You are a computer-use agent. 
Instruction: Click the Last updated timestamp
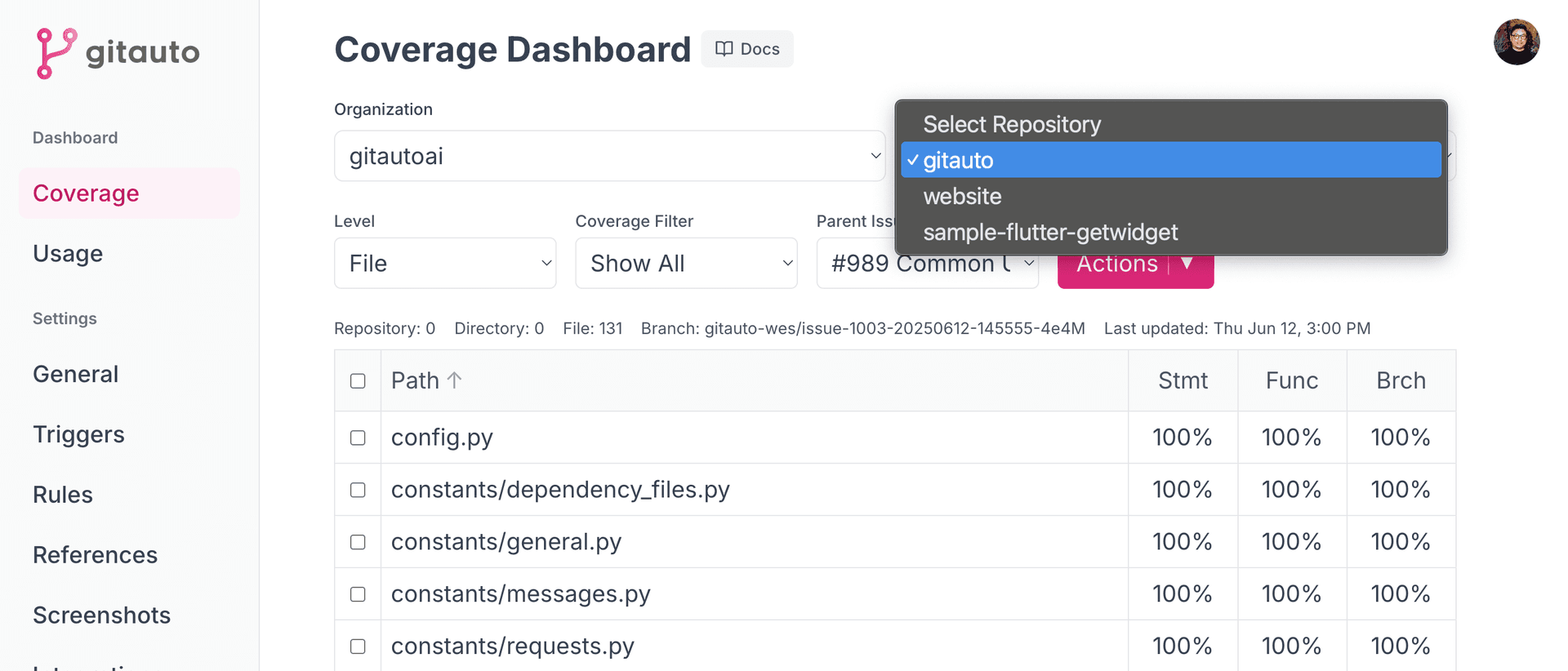tap(1237, 328)
